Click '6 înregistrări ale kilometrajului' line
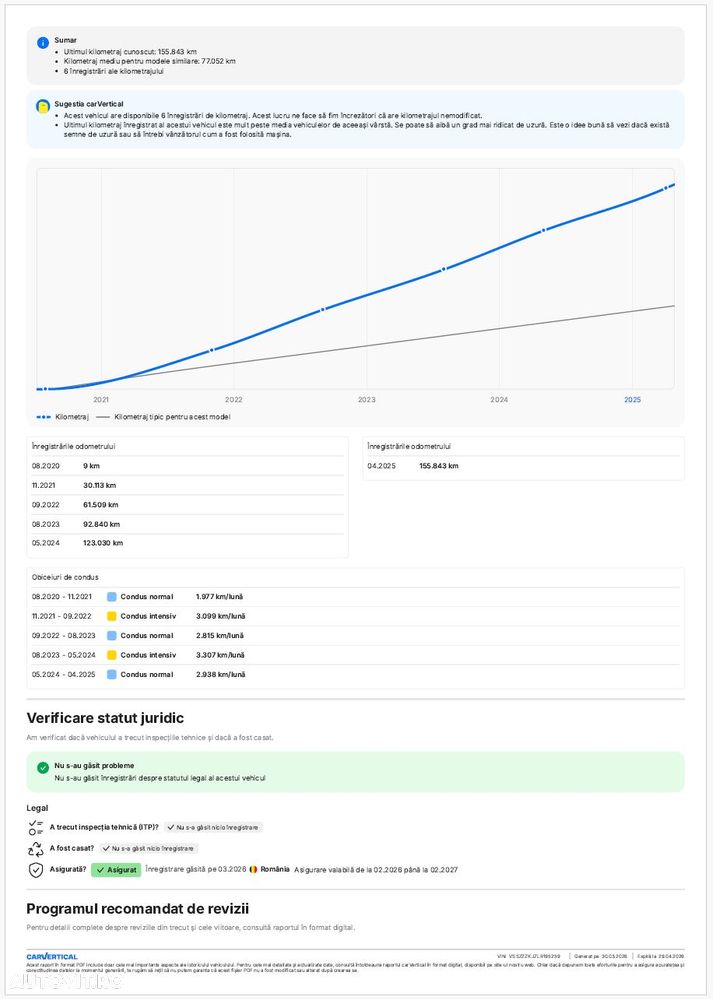 click(113, 71)
